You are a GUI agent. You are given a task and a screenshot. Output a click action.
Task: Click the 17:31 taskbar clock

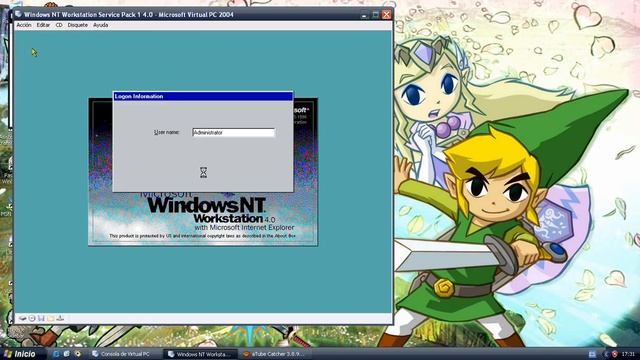tap(628, 354)
